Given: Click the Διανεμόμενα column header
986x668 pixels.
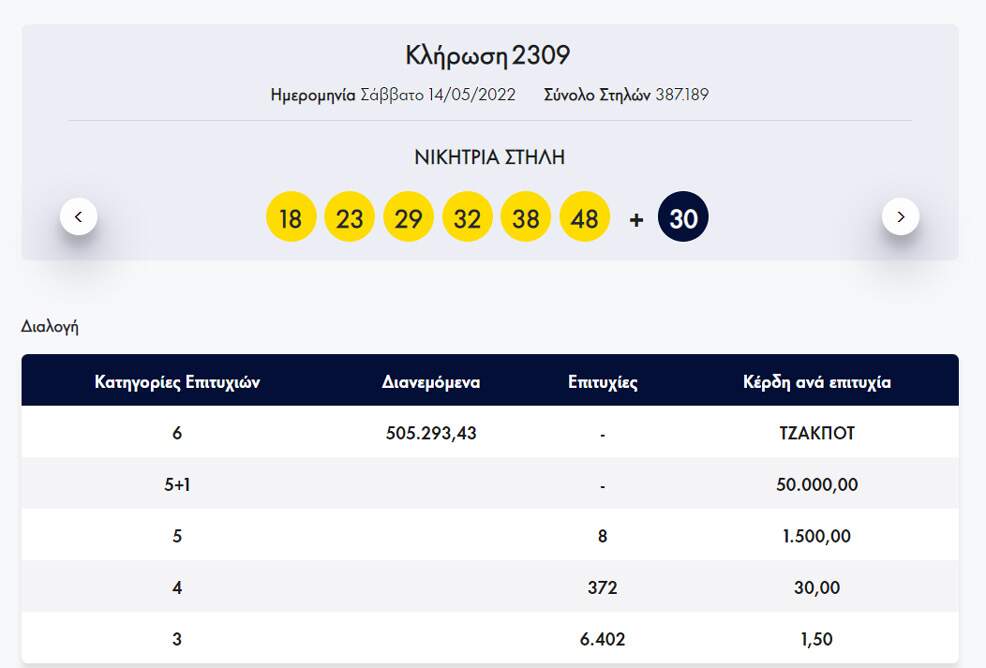Looking at the screenshot, I should 431,382.
